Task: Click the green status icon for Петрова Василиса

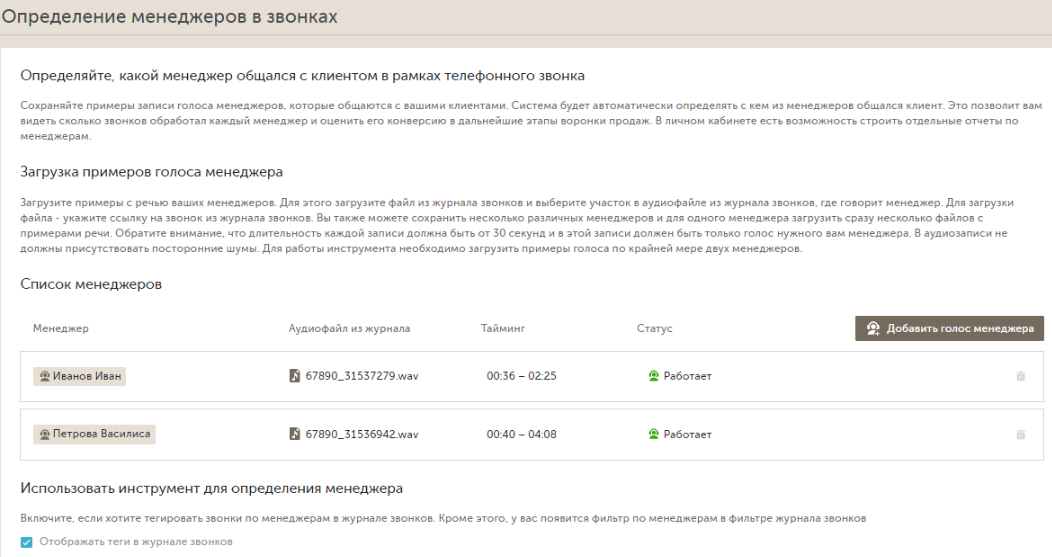Action: [x=653, y=434]
